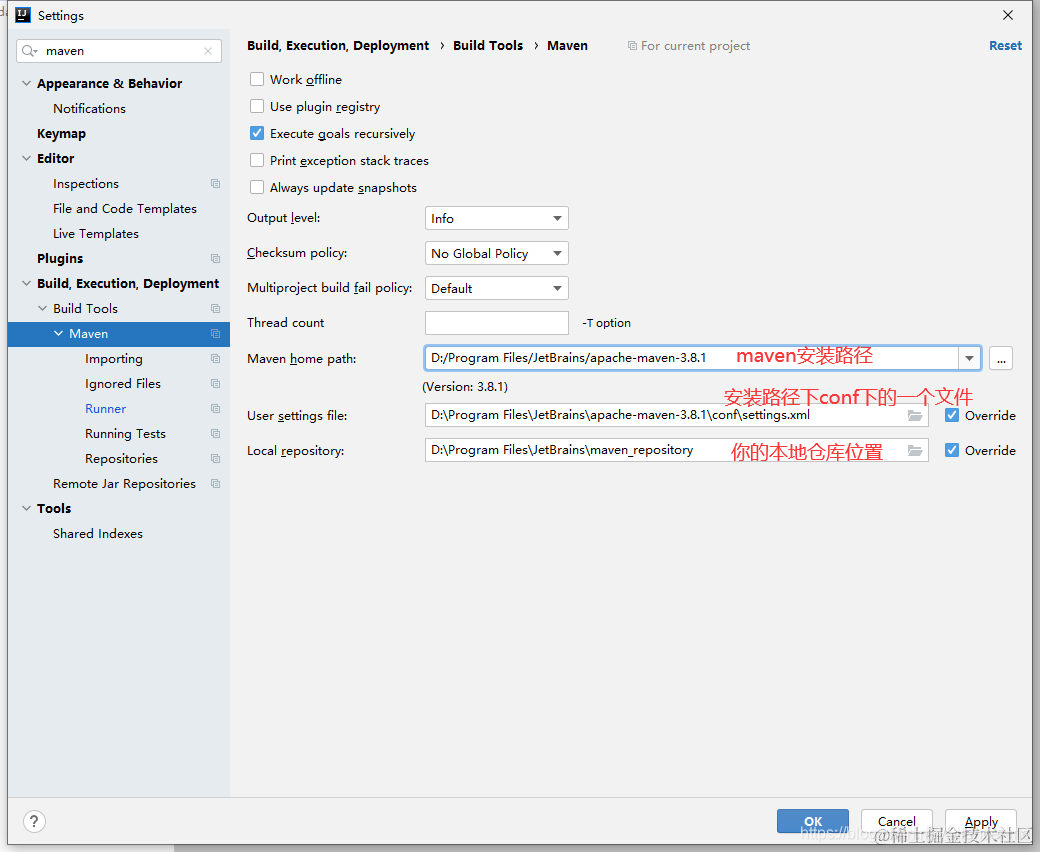Click project-level icon next to Plugins

216,259
